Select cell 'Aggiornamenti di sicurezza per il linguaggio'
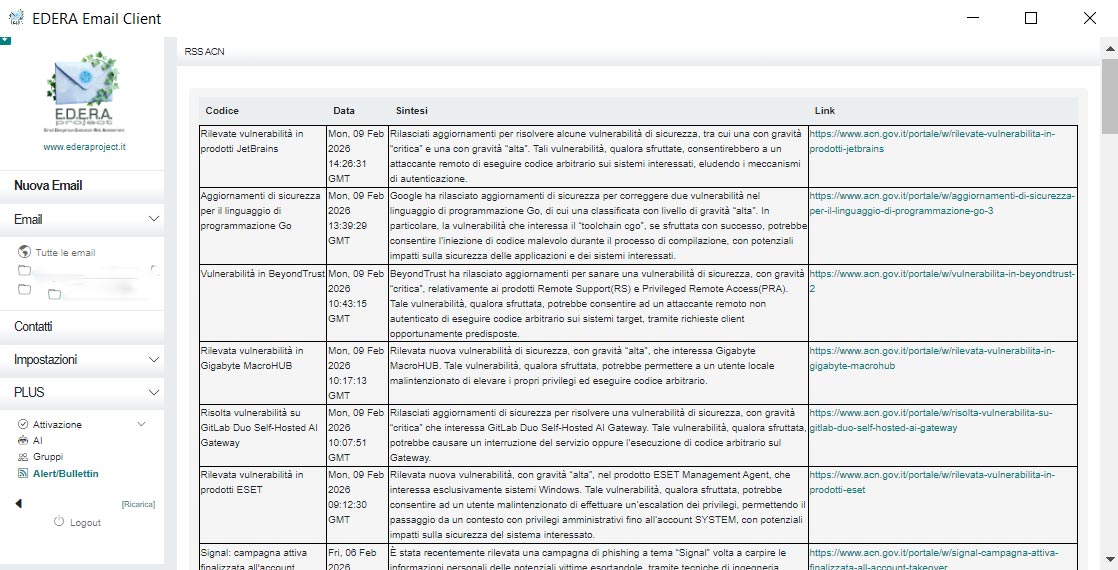Screen dimensions: 1118x570 pyautogui.click(x=263, y=226)
